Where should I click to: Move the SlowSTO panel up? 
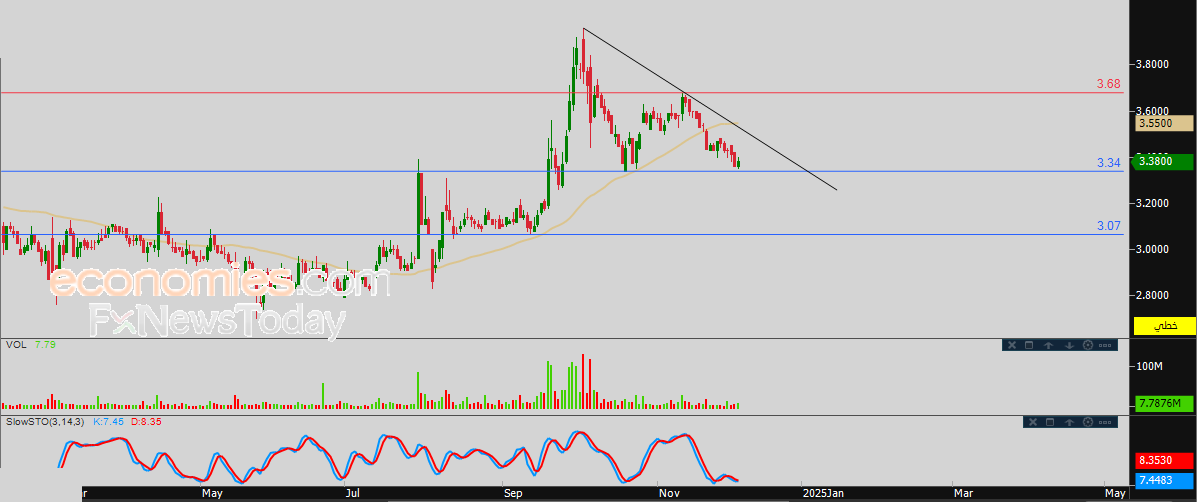[x=1069, y=422]
